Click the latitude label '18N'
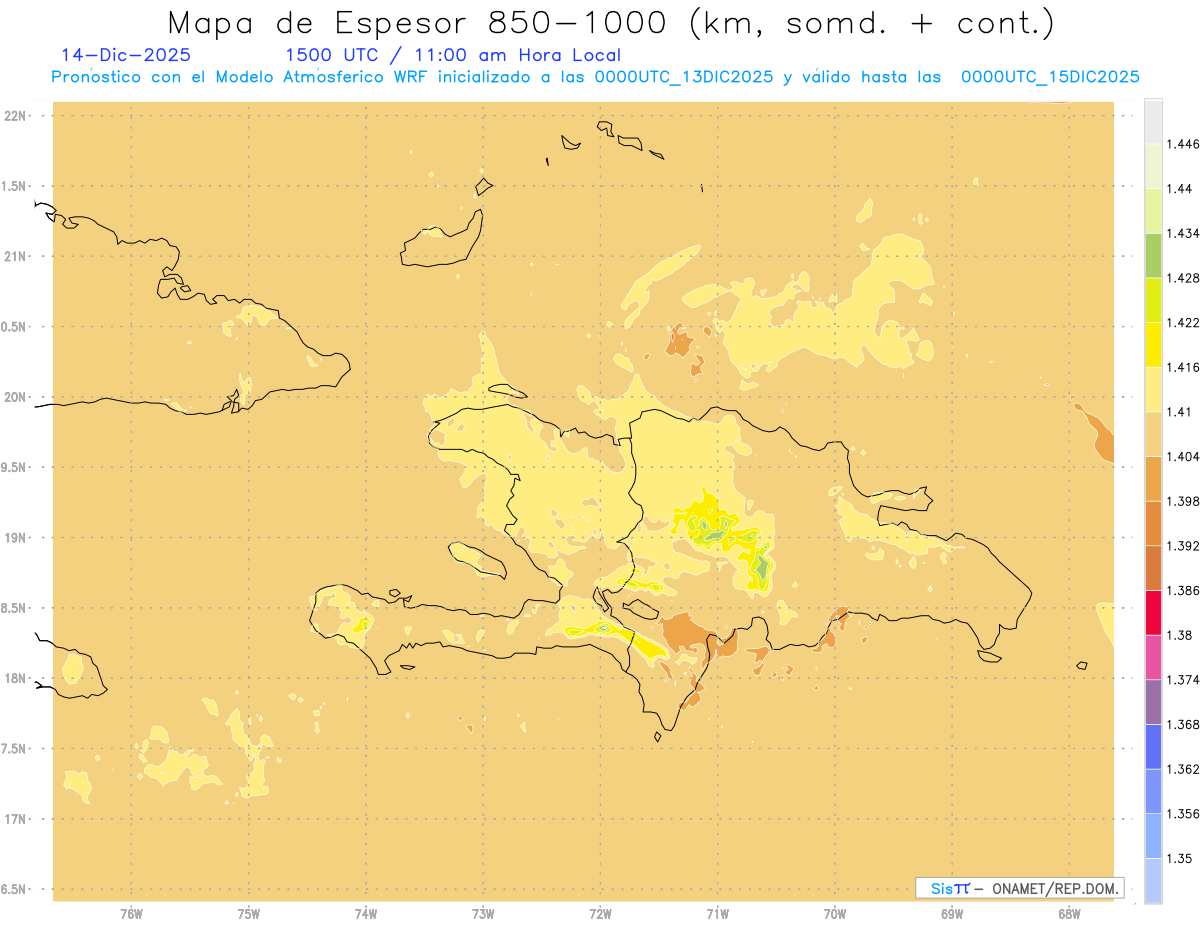 [15, 678]
